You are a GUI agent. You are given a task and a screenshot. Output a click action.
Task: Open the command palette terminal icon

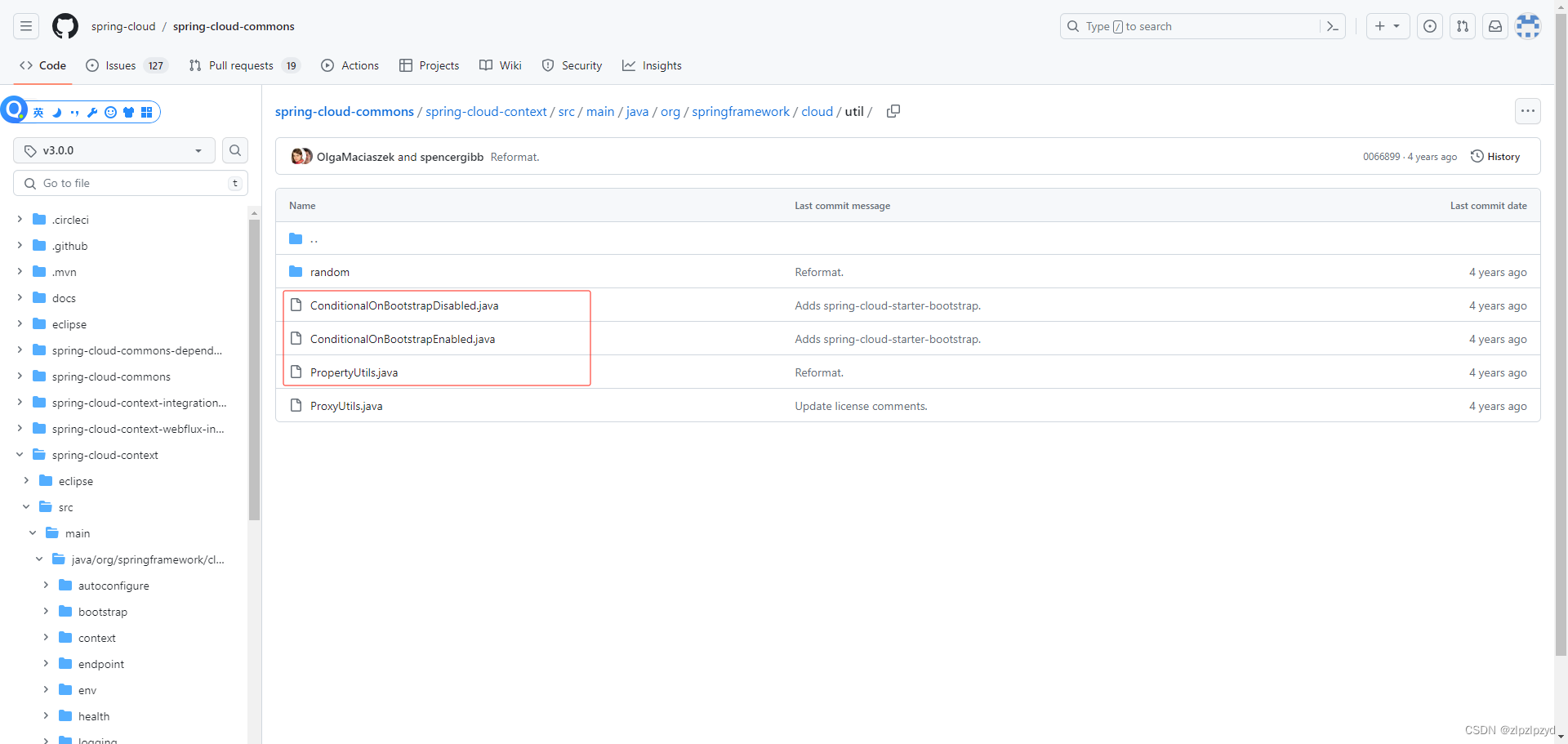click(x=1333, y=25)
